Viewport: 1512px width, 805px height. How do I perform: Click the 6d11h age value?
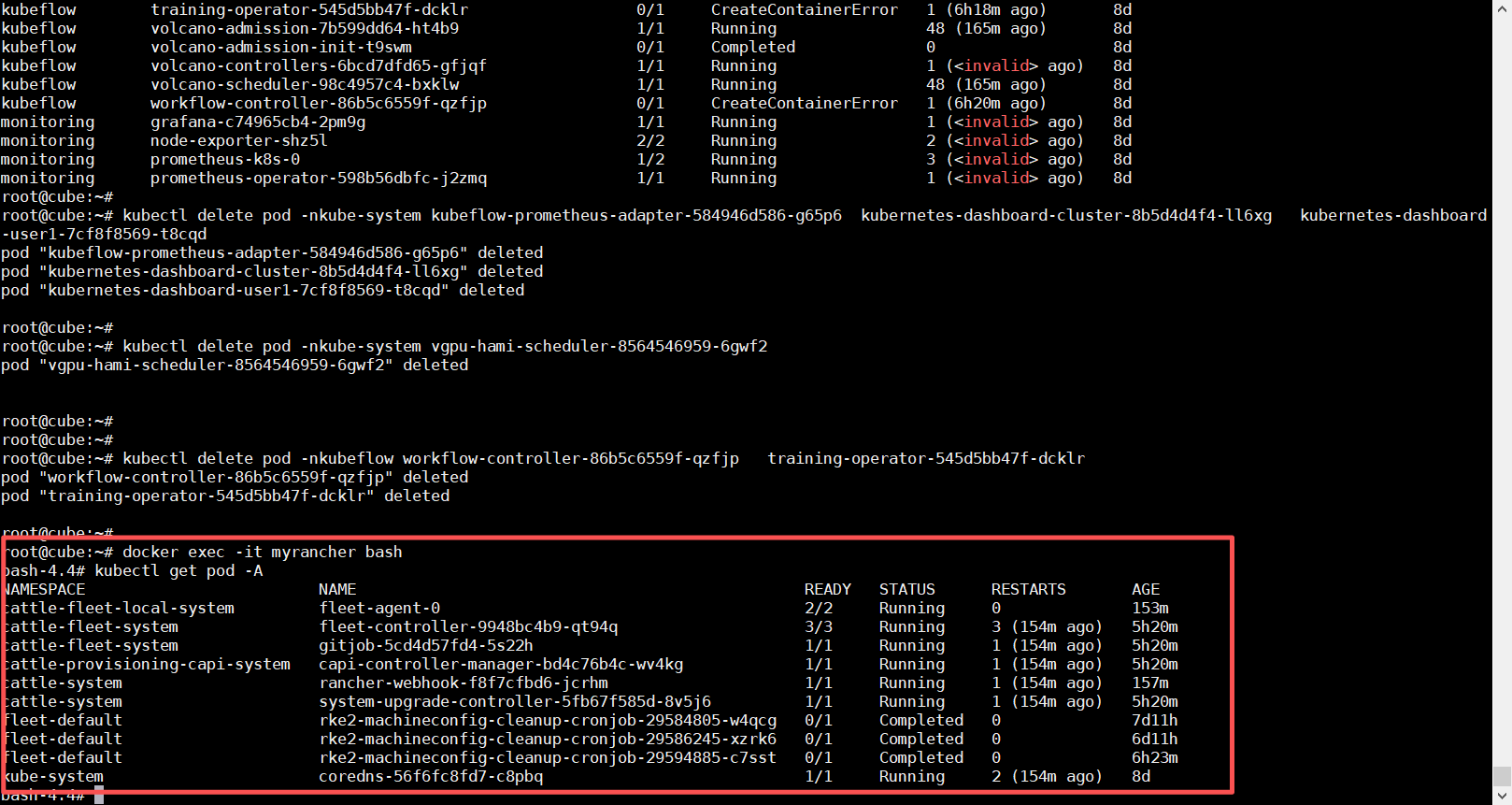[x=1155, y=739]
